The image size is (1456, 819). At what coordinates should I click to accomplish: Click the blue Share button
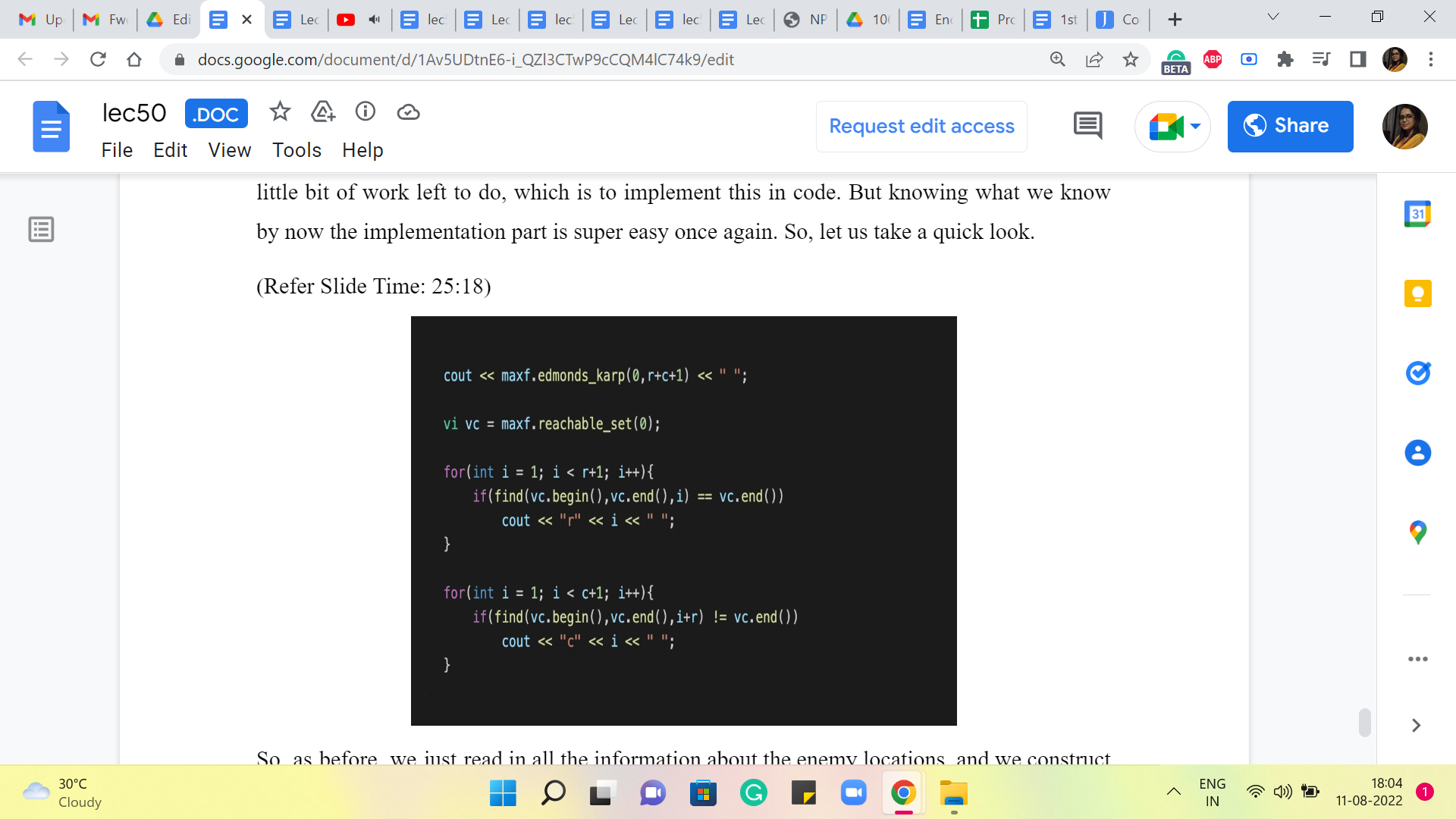[x=1290, y=126]
